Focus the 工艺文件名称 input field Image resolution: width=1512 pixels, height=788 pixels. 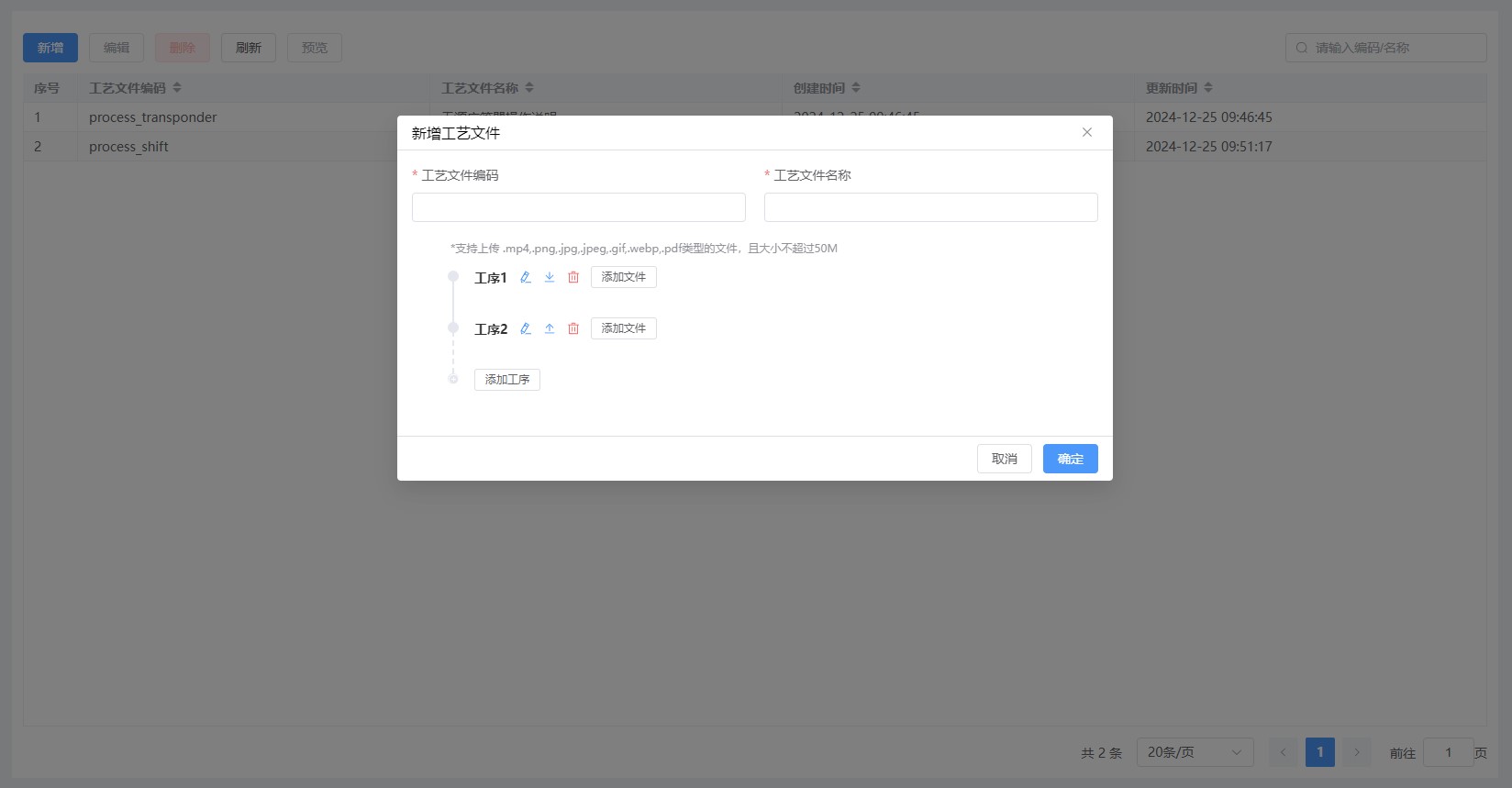click(x=931, y=207)
